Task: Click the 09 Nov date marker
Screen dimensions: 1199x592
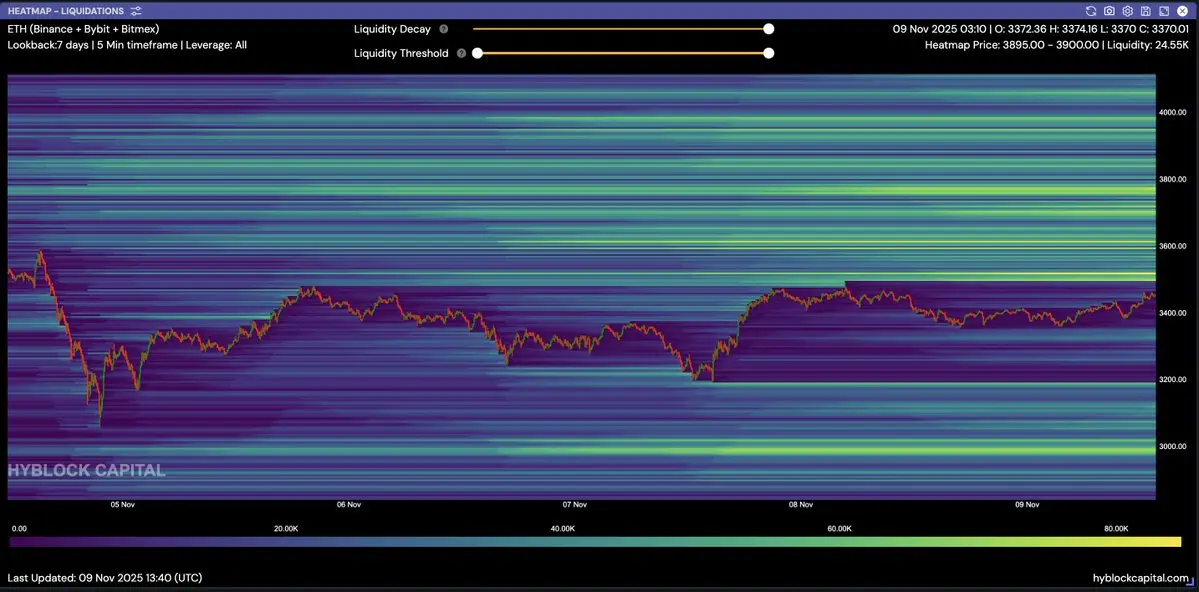Action: pyautogui.click(x=1027, y=505)
